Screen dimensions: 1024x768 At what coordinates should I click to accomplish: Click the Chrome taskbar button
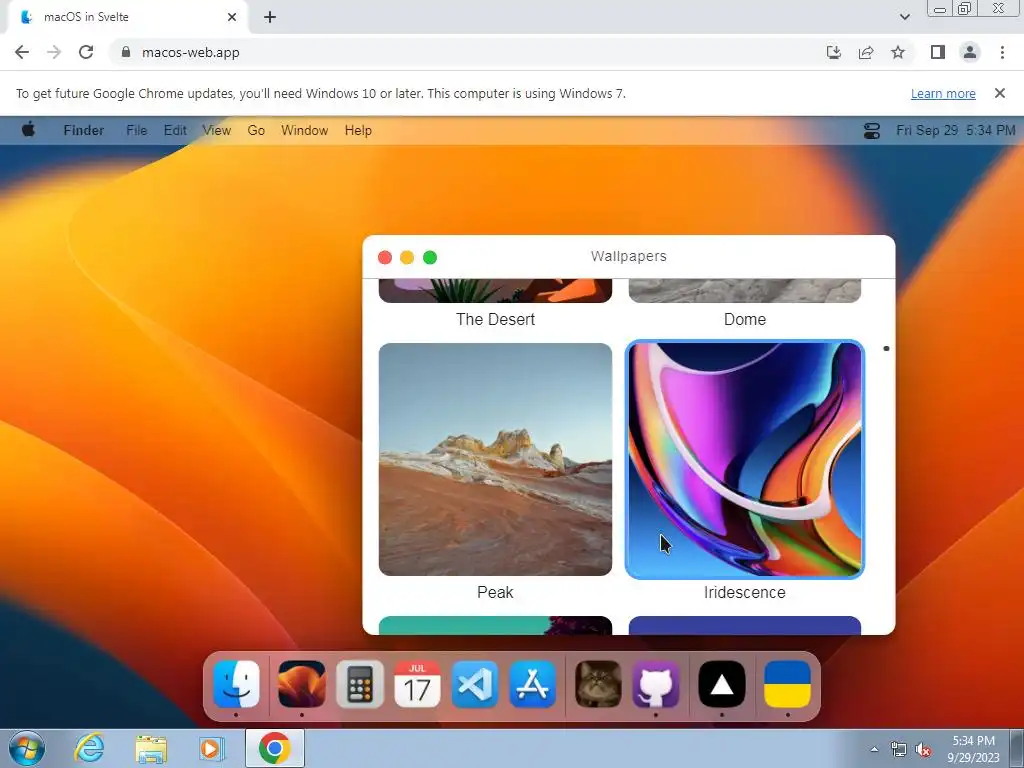pos(274,748)
